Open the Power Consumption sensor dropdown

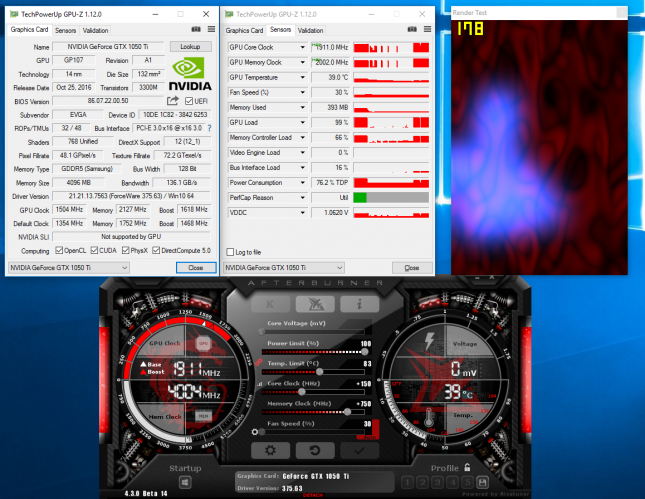(303, 183)
